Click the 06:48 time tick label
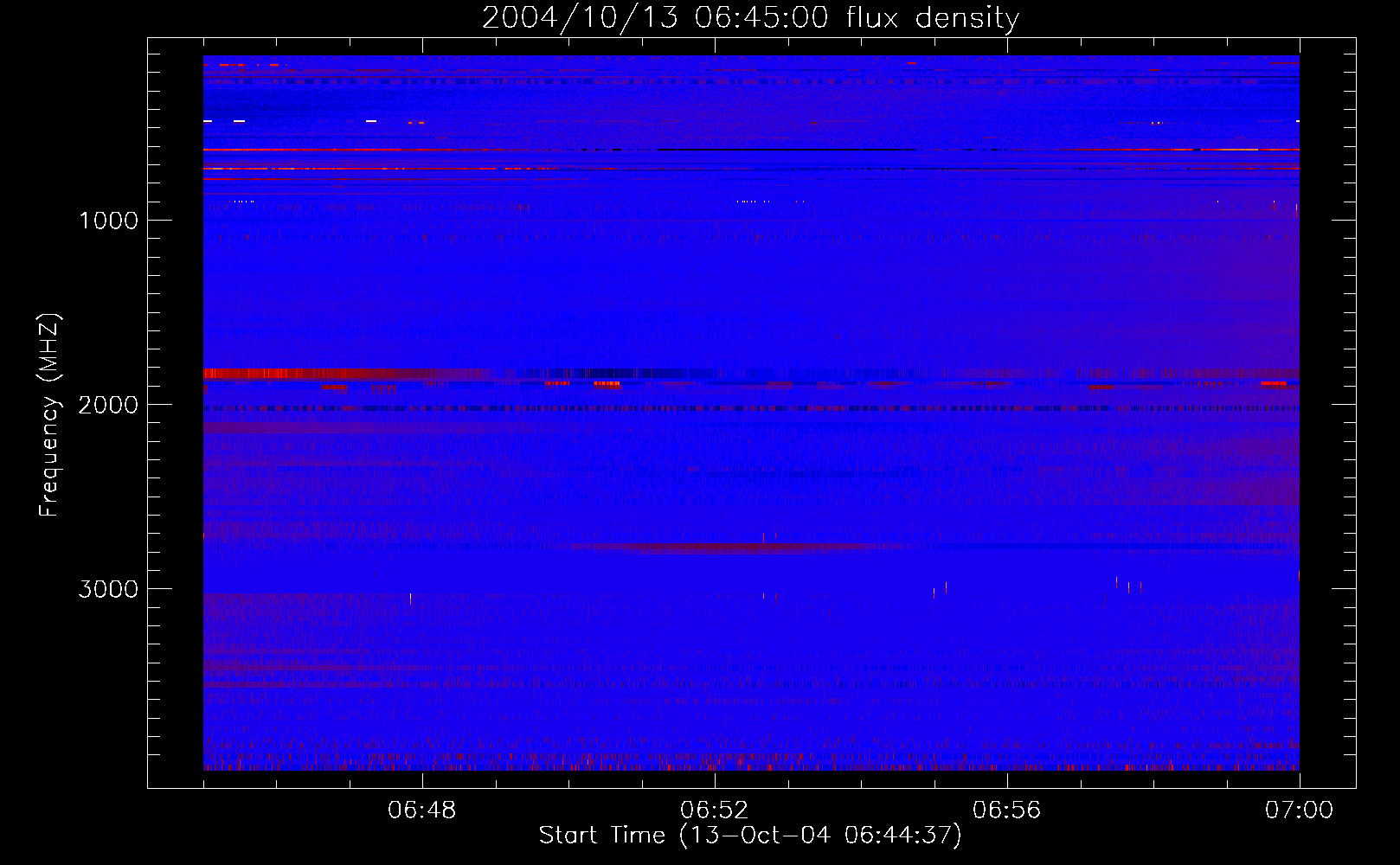Image resolution: width=1400 pixels, height=865 pixels. (x=422, y=811)
